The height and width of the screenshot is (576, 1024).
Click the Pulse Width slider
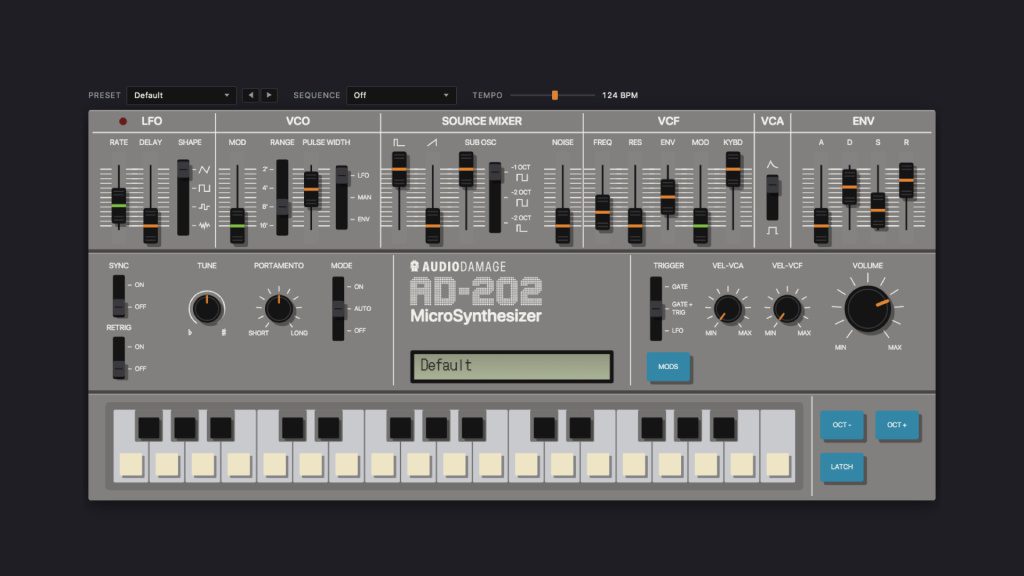pos(312,189)
